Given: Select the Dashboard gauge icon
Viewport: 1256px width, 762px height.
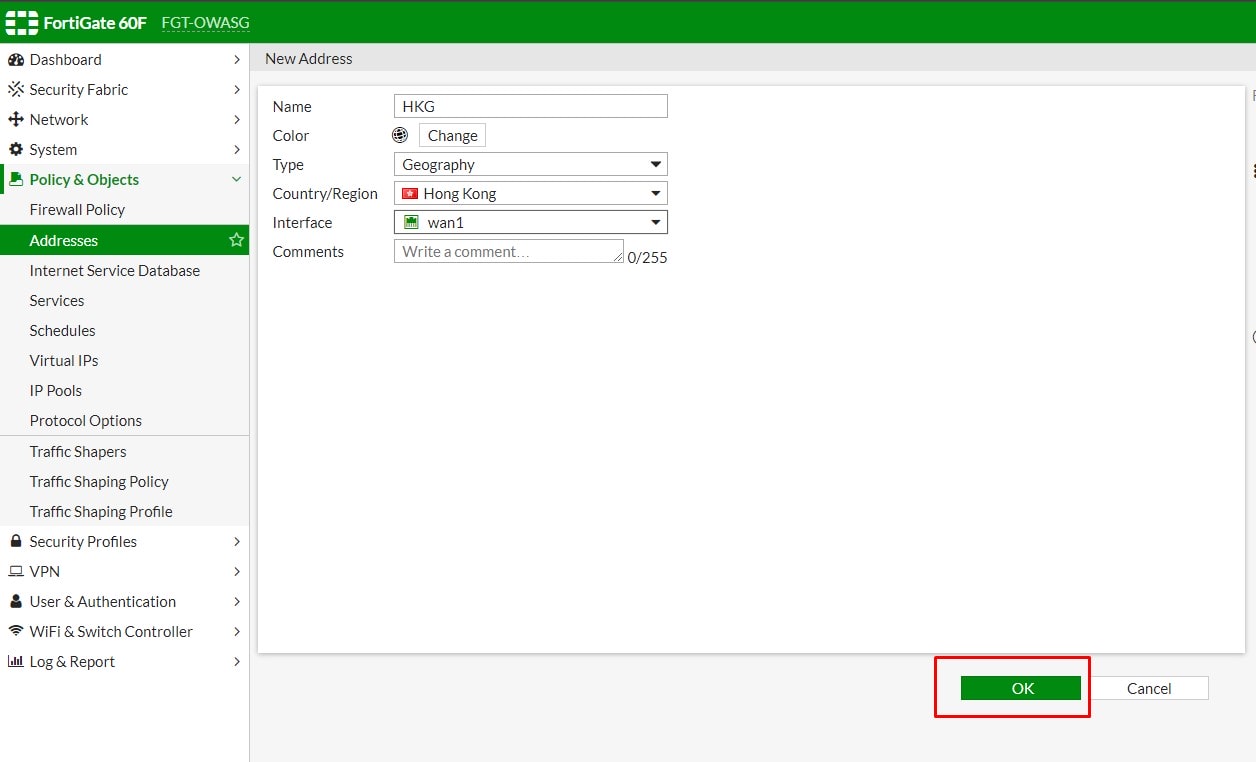Looking at the screenshot, I should tap(16, 59).
